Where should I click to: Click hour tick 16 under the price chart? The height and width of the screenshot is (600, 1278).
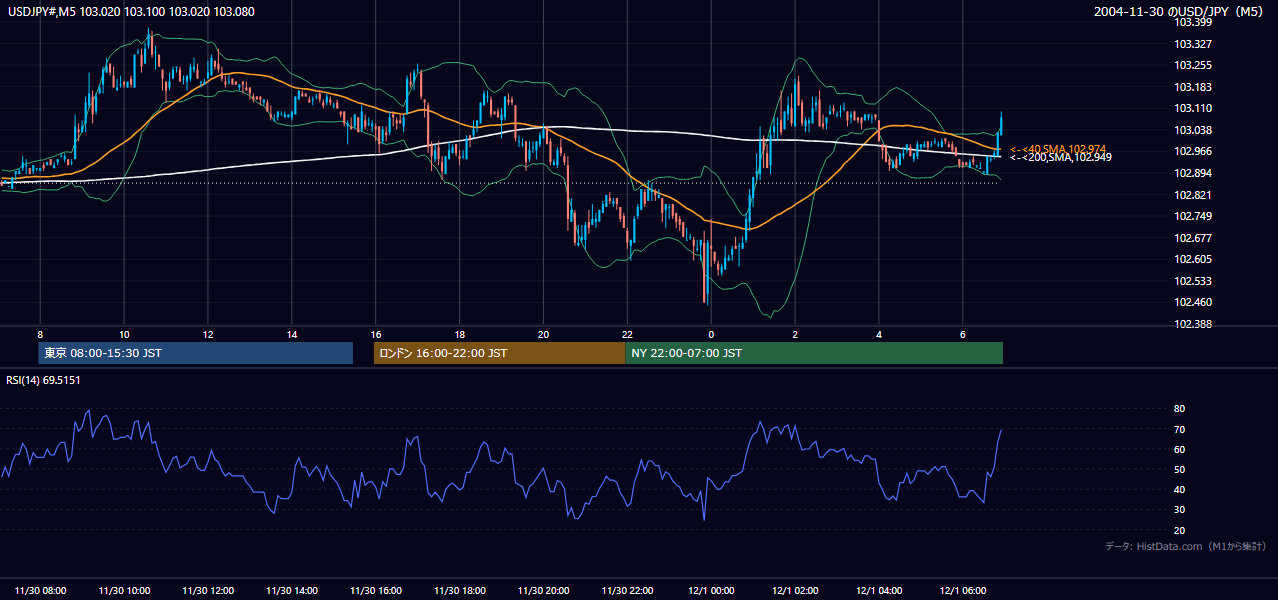376,333
